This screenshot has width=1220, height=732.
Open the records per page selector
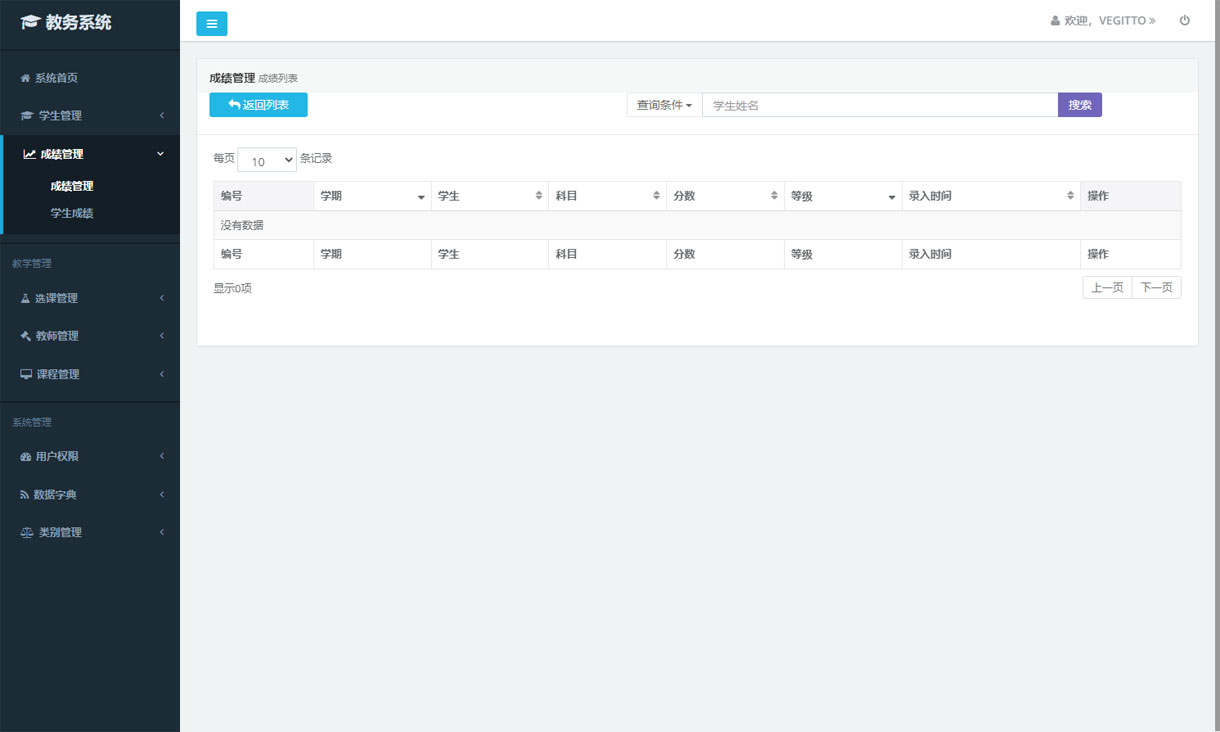[267, 160]
